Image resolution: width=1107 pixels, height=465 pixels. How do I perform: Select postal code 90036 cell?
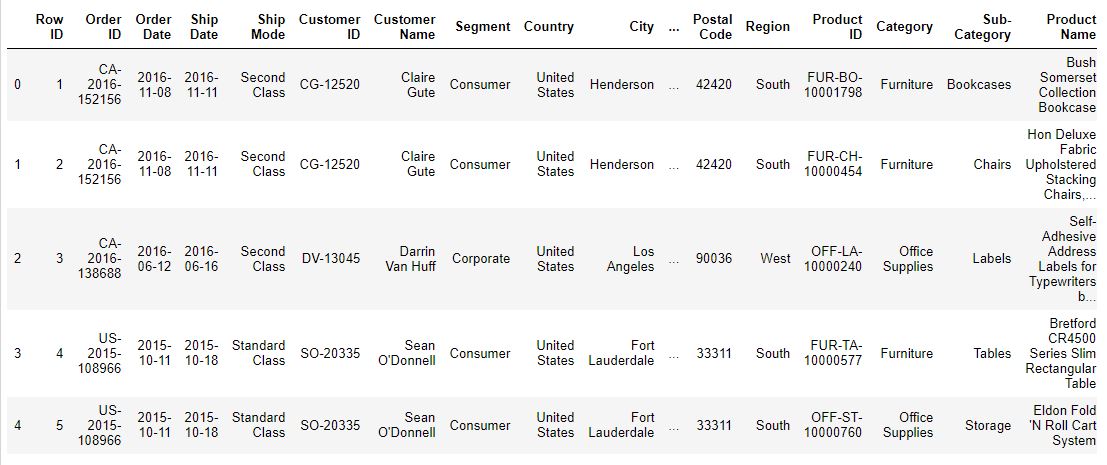point(714,258)
